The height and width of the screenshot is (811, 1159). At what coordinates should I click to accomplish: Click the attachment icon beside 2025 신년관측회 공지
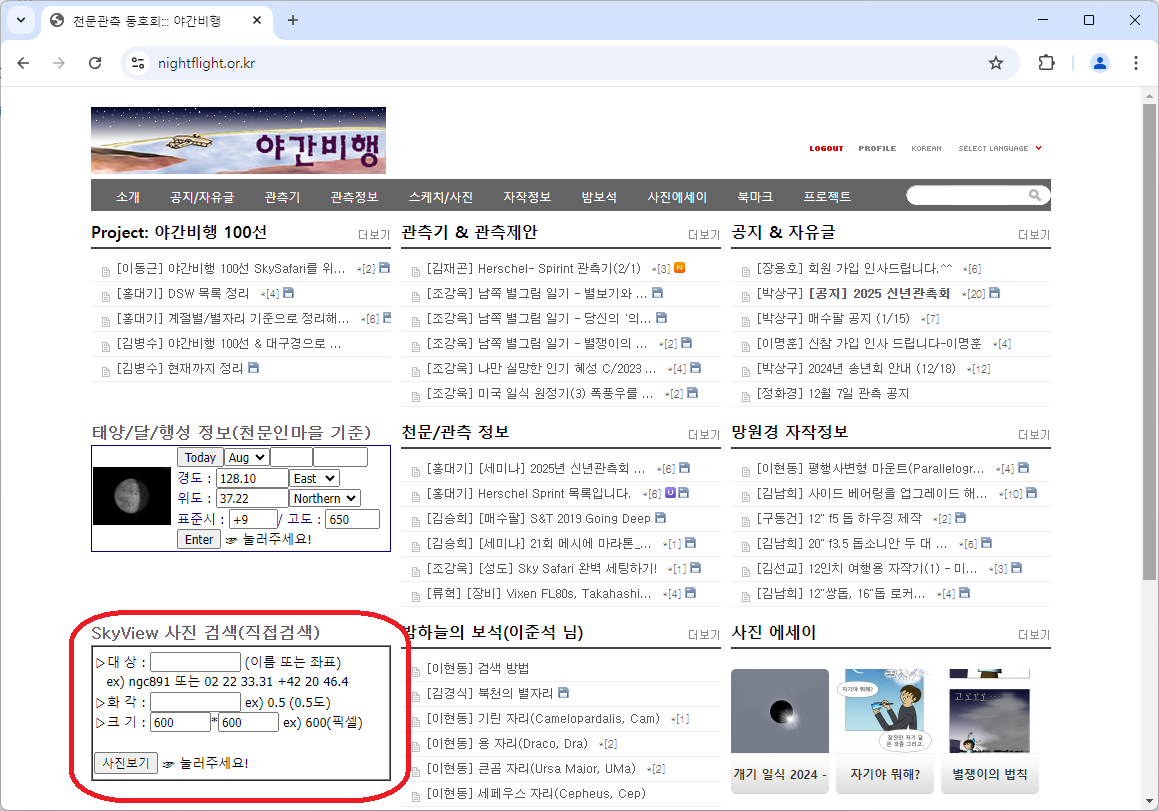coord(994,293)
